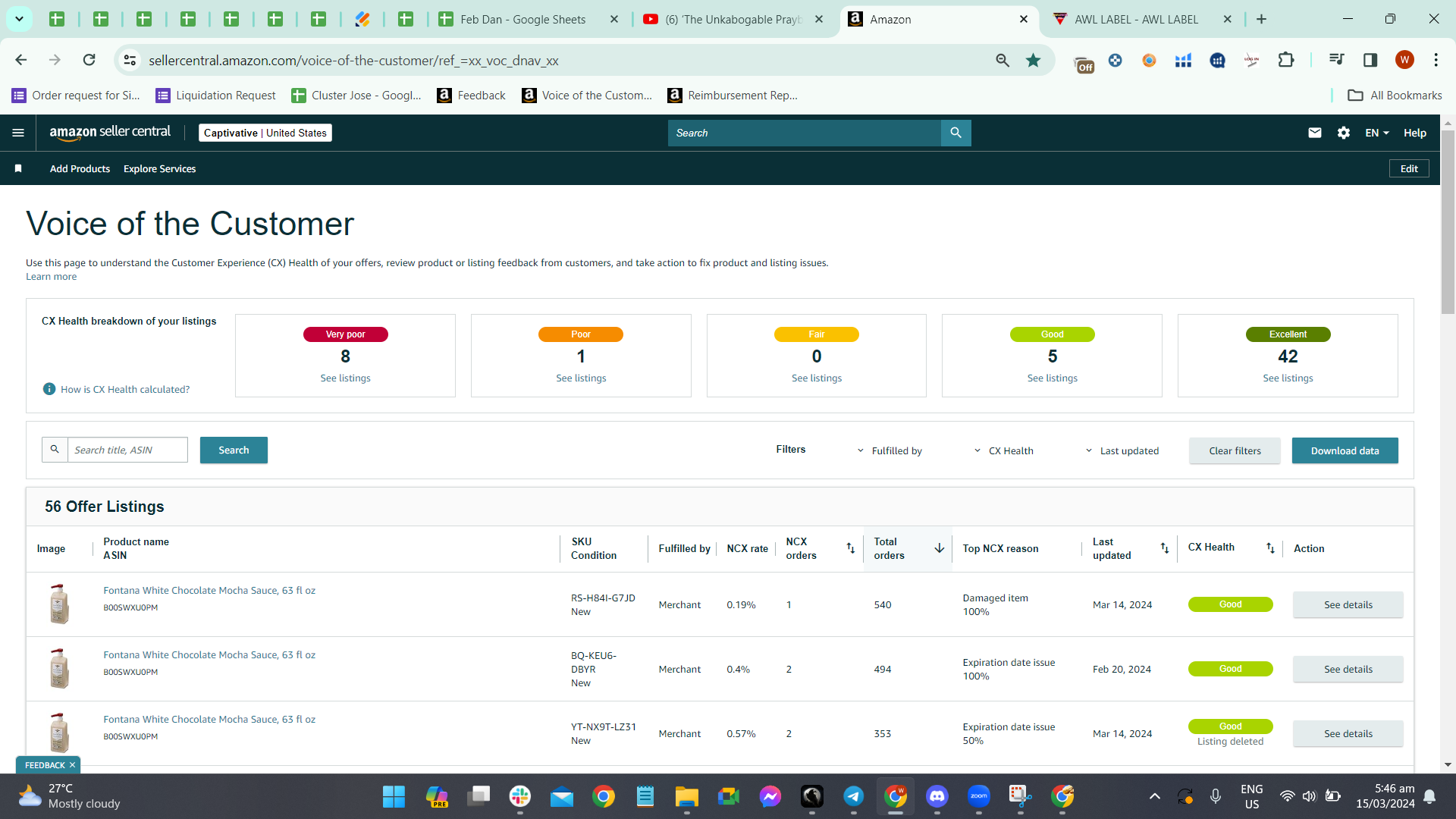This screenshot has height=819, width=1456.
Task: Open Discord from the taskbar
Action: pyautogui.click(x=937, y=796)
